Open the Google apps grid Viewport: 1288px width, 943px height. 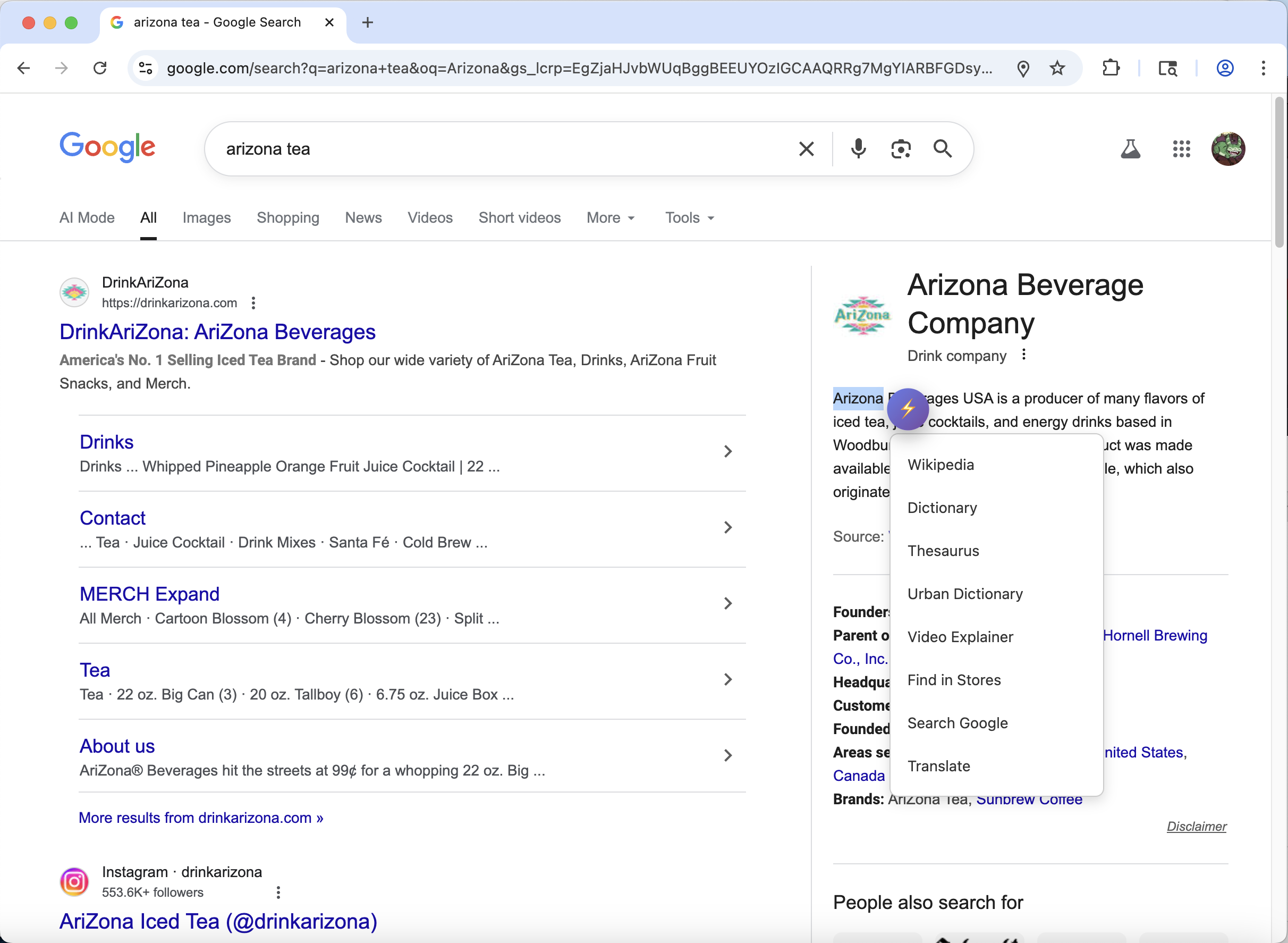1181,149
